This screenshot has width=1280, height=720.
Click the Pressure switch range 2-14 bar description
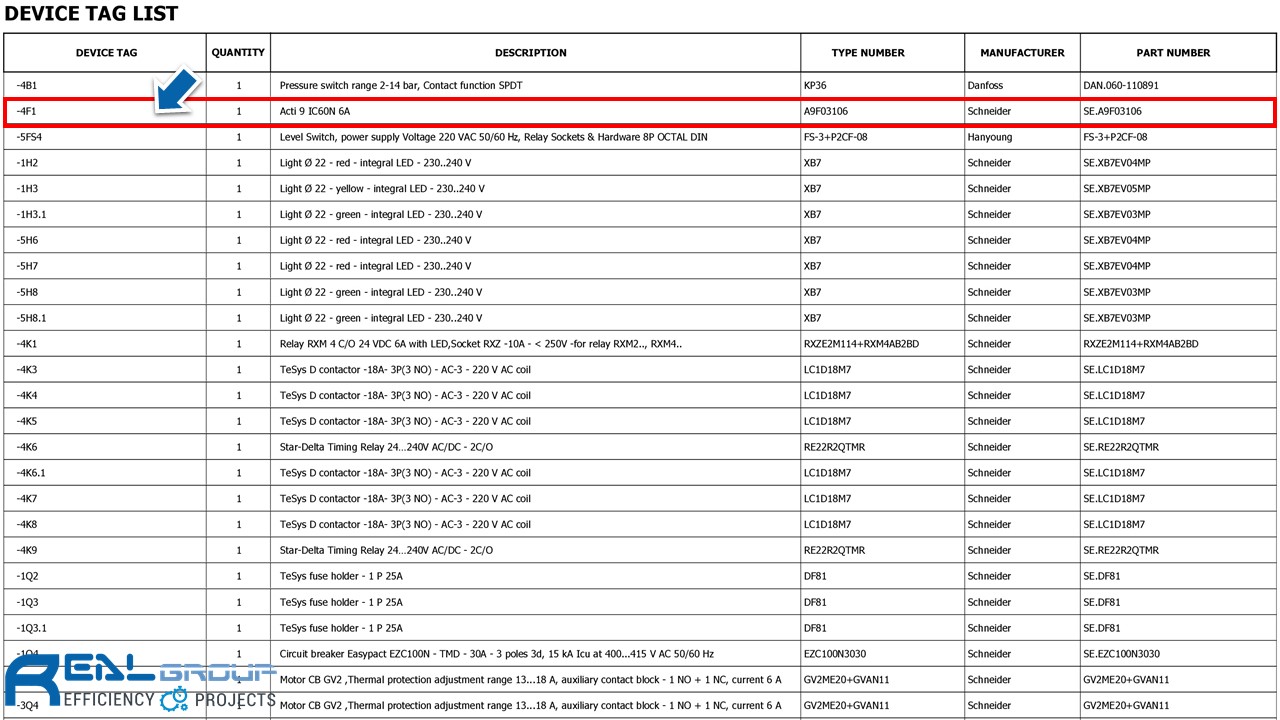[401, 86]
